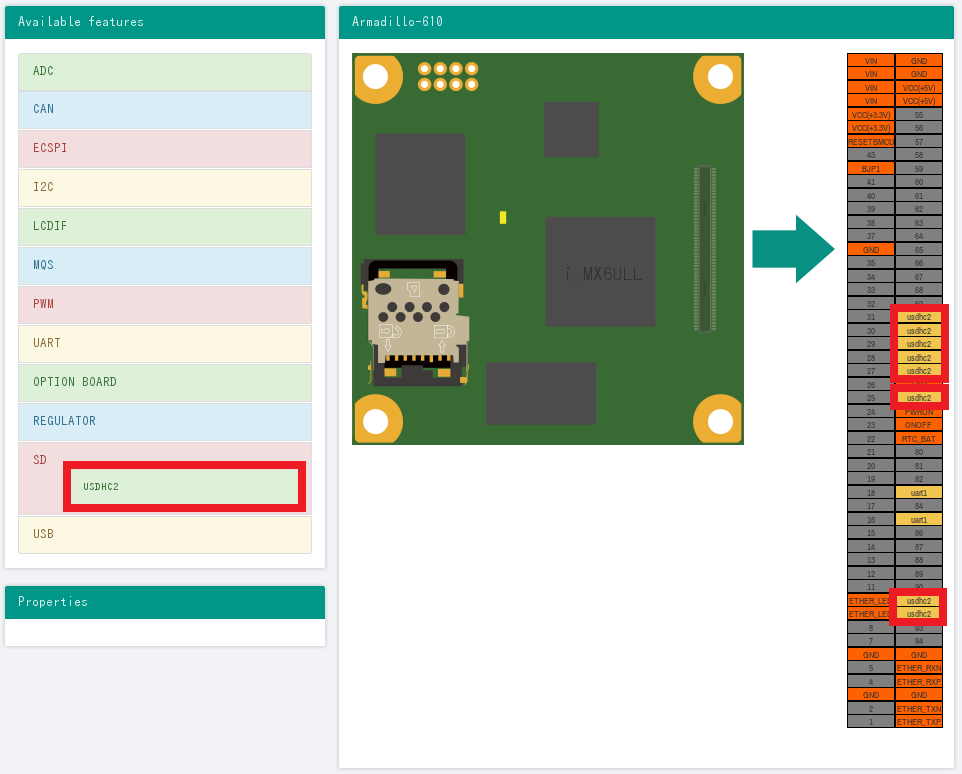Click the SD card slot on the board

(x=415, y=323)
